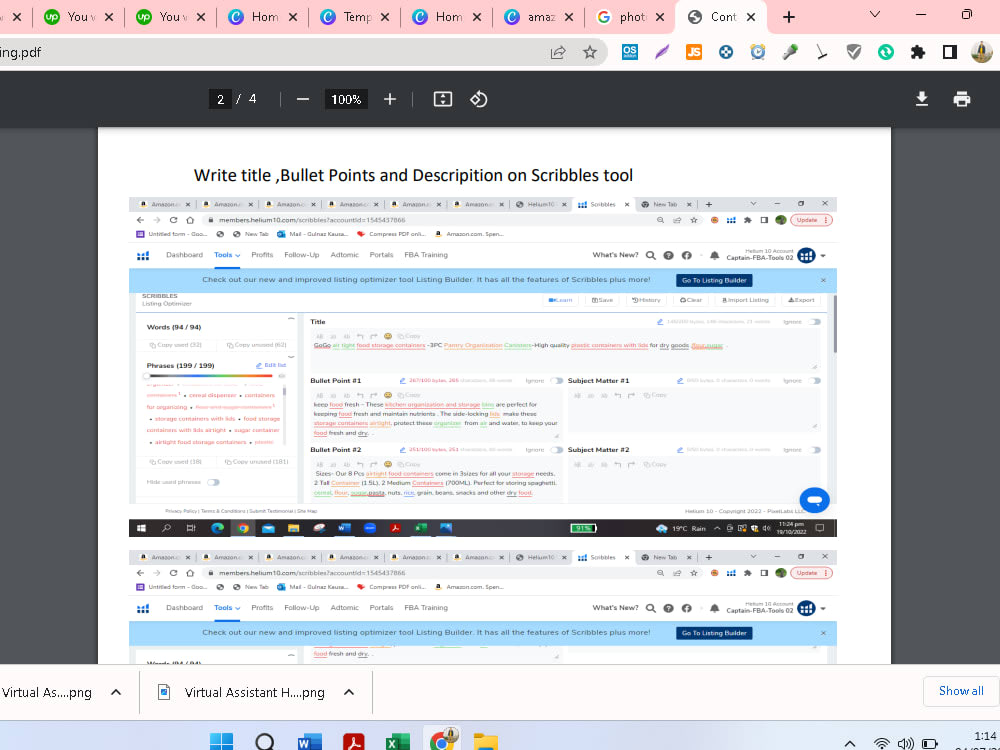
Task: Toggle Ignore switch for Bullet Point #1
Action: pos(557,381)
